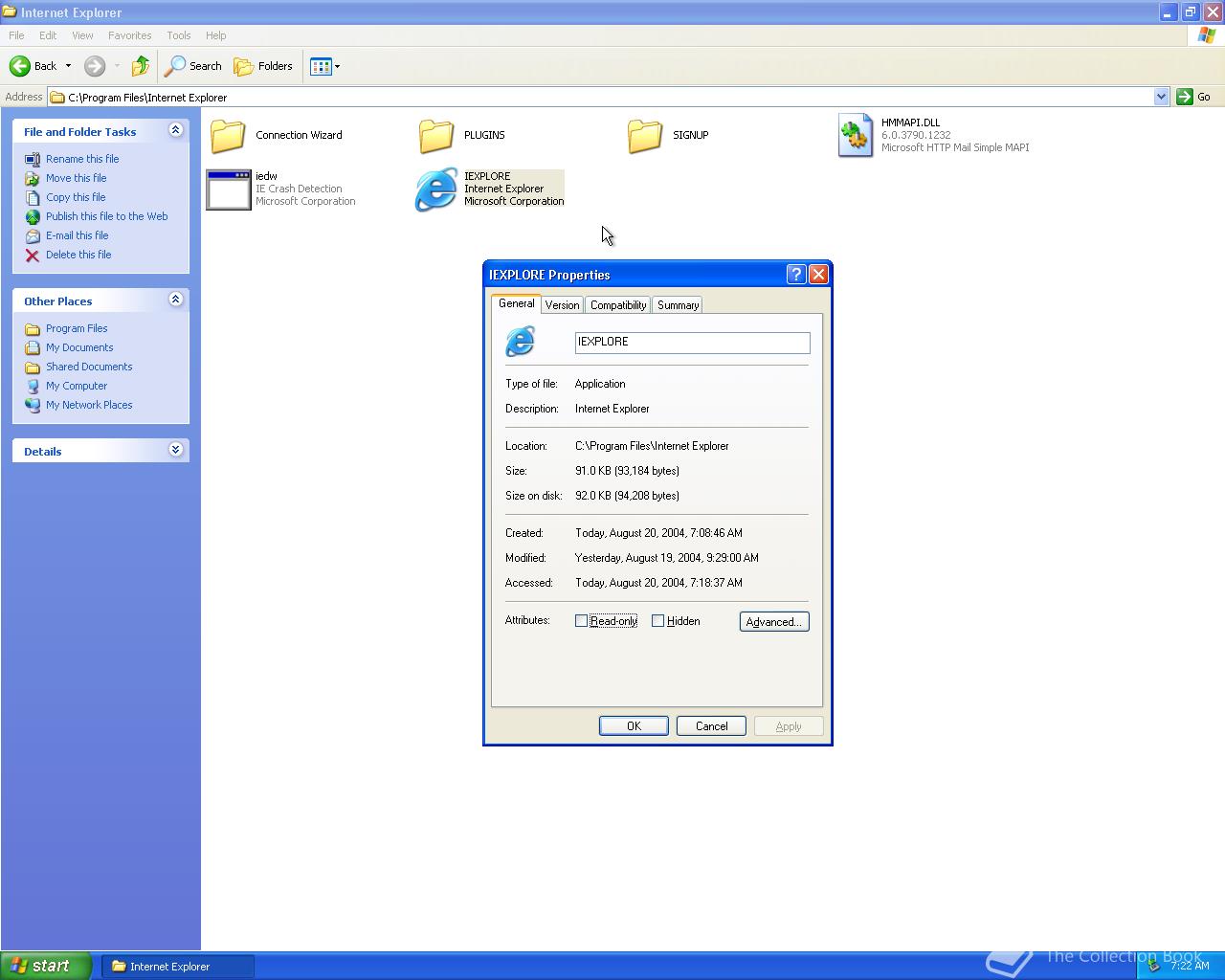The image size is (1225, 980).
Task: Click the Start button
Action: [x=46, y=966]
